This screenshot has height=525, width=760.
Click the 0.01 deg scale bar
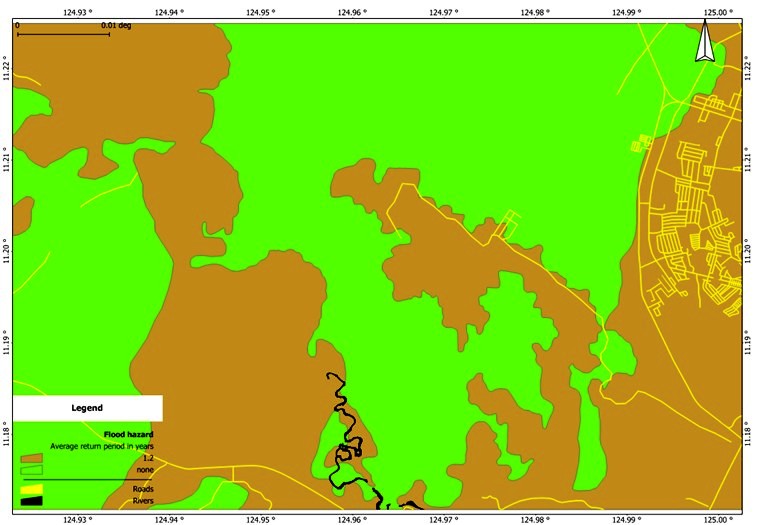pos(63,35)
